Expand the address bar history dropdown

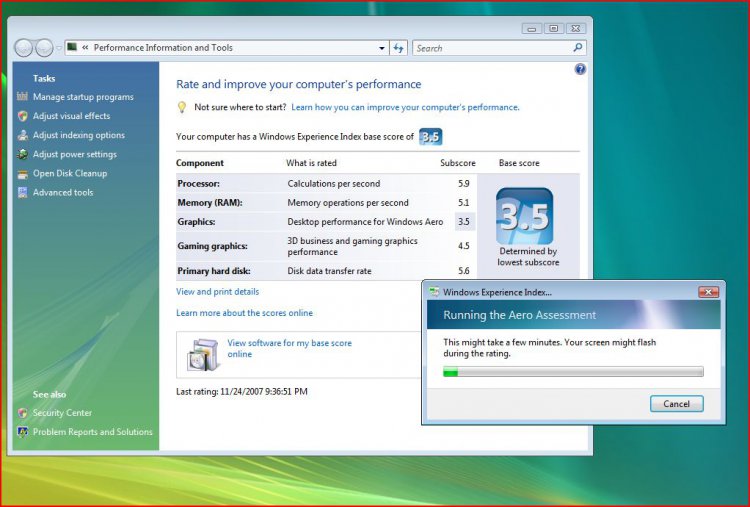(x=382, y=48)
